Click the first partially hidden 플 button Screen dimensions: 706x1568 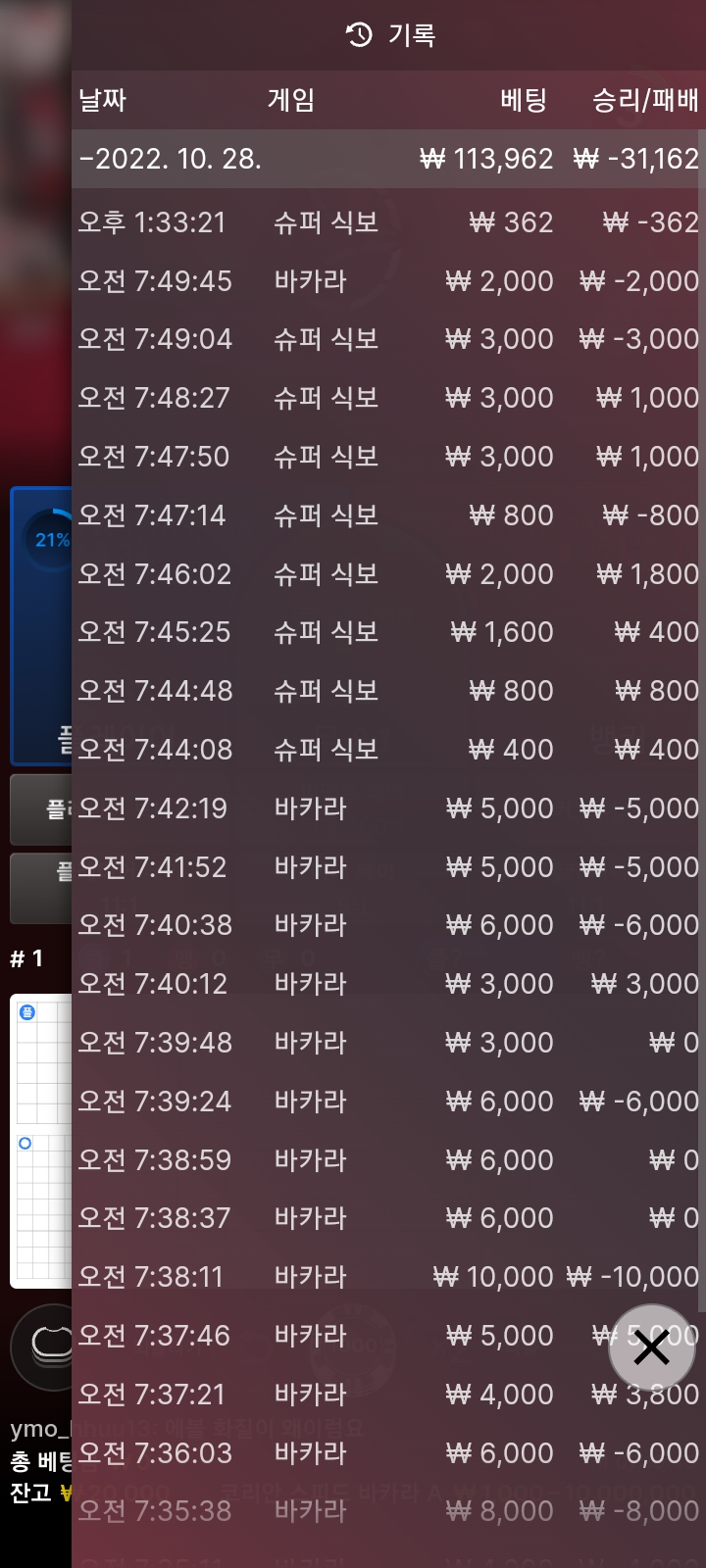[40, 809]
